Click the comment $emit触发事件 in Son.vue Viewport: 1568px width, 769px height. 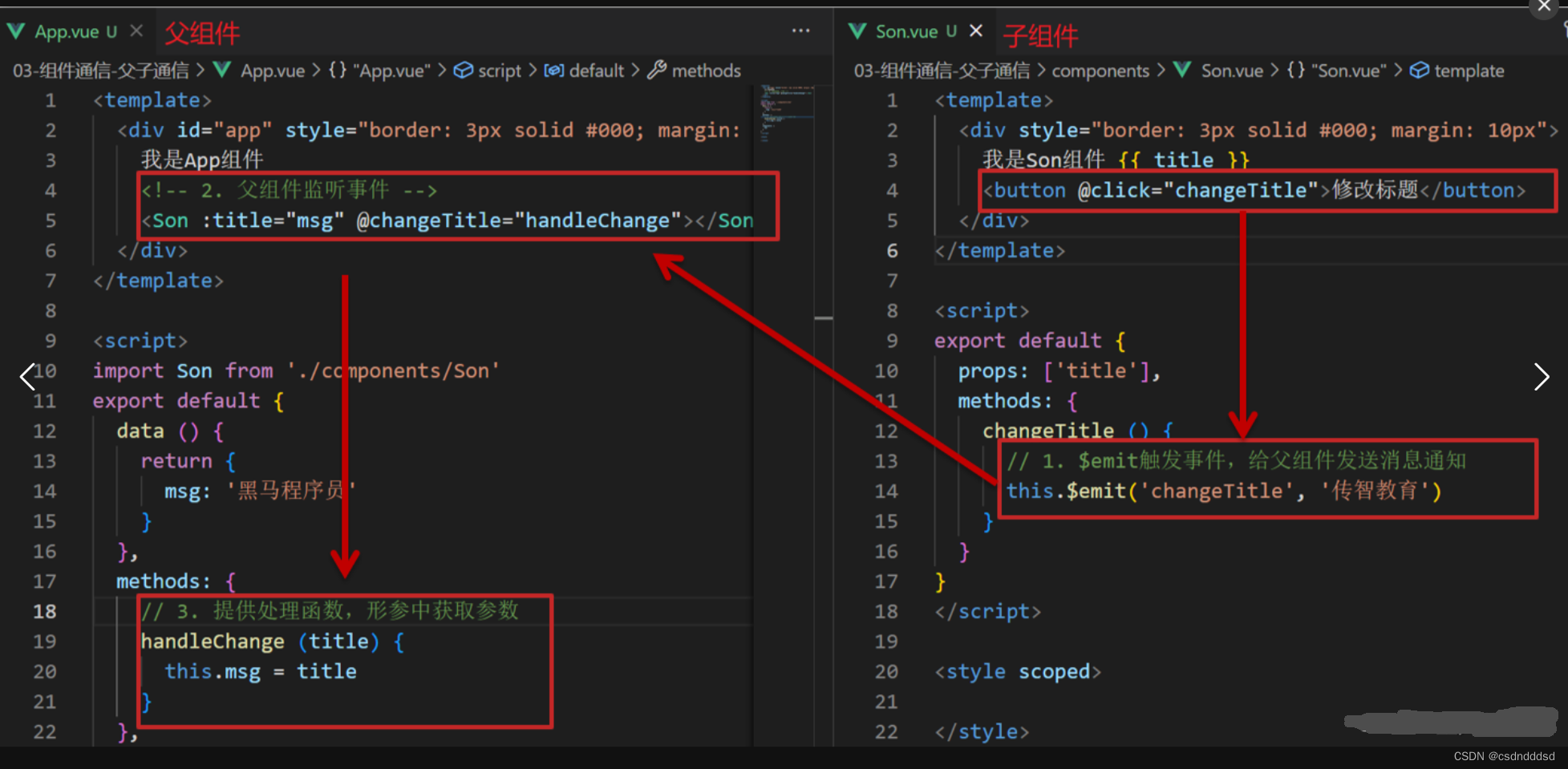[1236, 460]
